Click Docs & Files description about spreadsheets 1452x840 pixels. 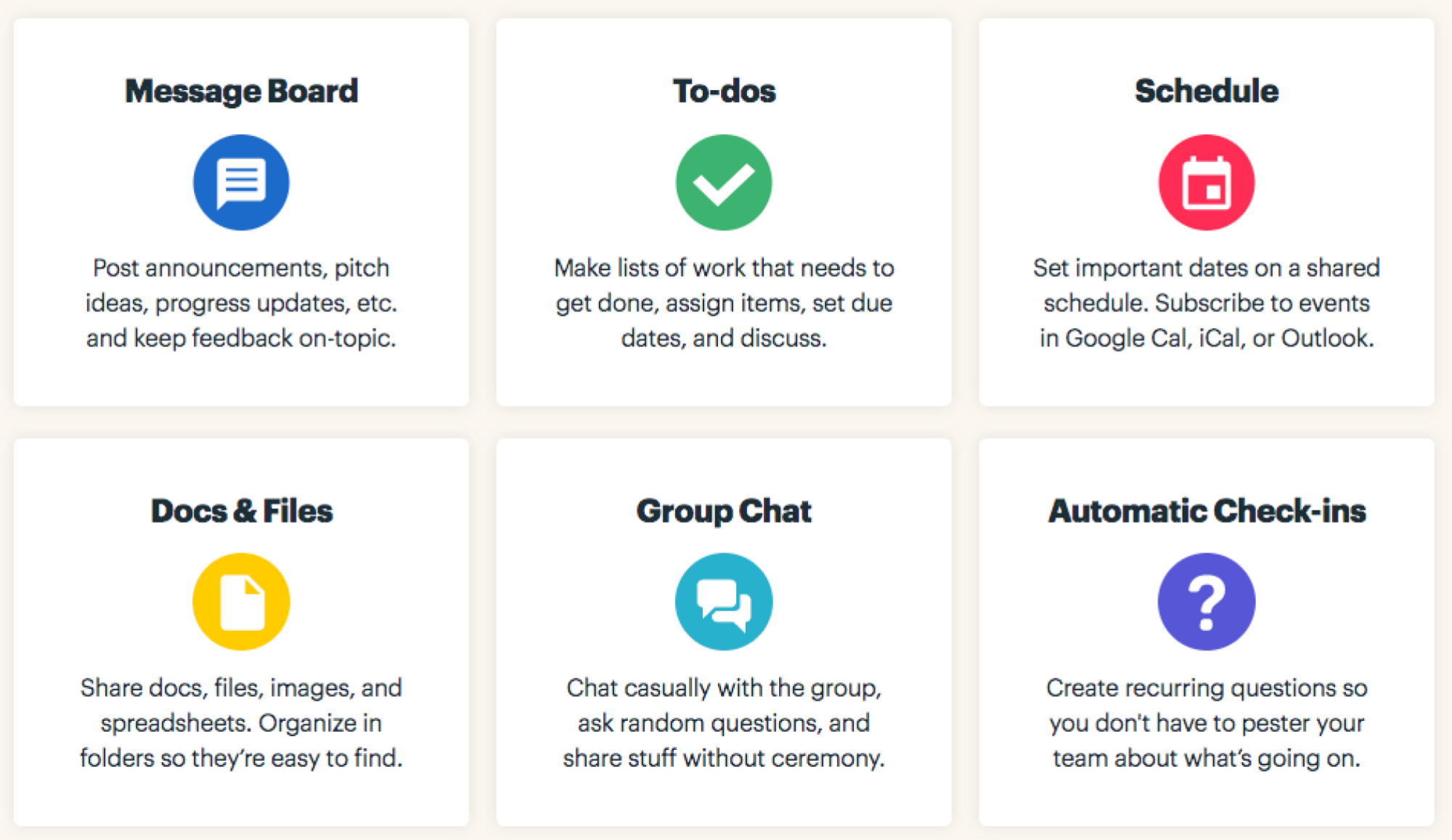[241, 722]
